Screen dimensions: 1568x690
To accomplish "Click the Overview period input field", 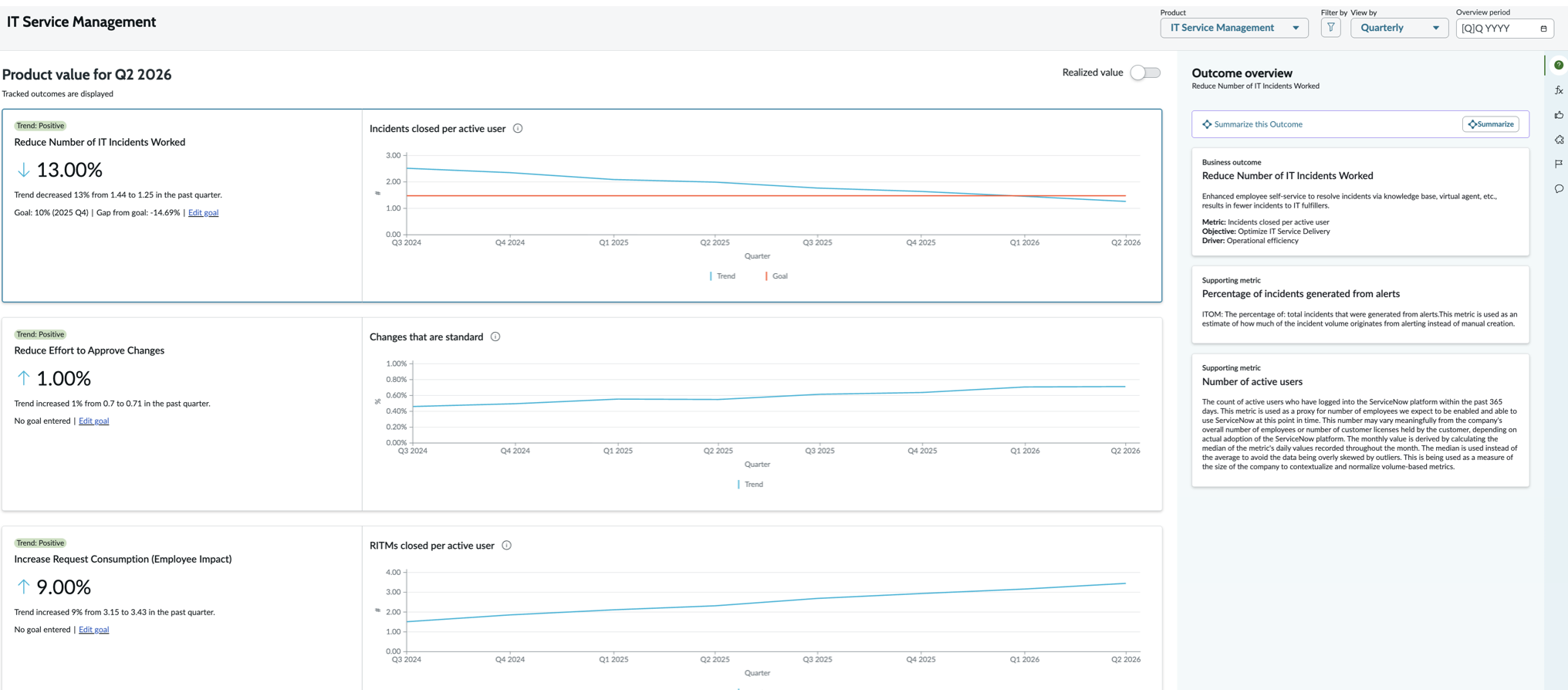I will [1505, 29].
